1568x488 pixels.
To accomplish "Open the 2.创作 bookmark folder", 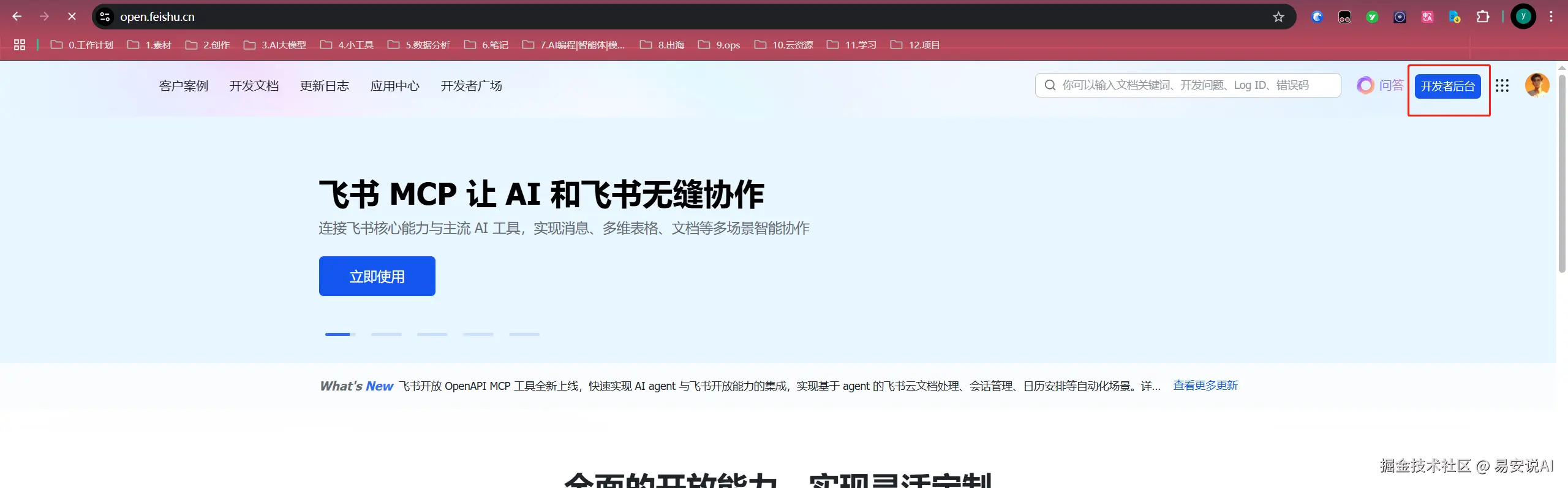I will tap(208, 45).
